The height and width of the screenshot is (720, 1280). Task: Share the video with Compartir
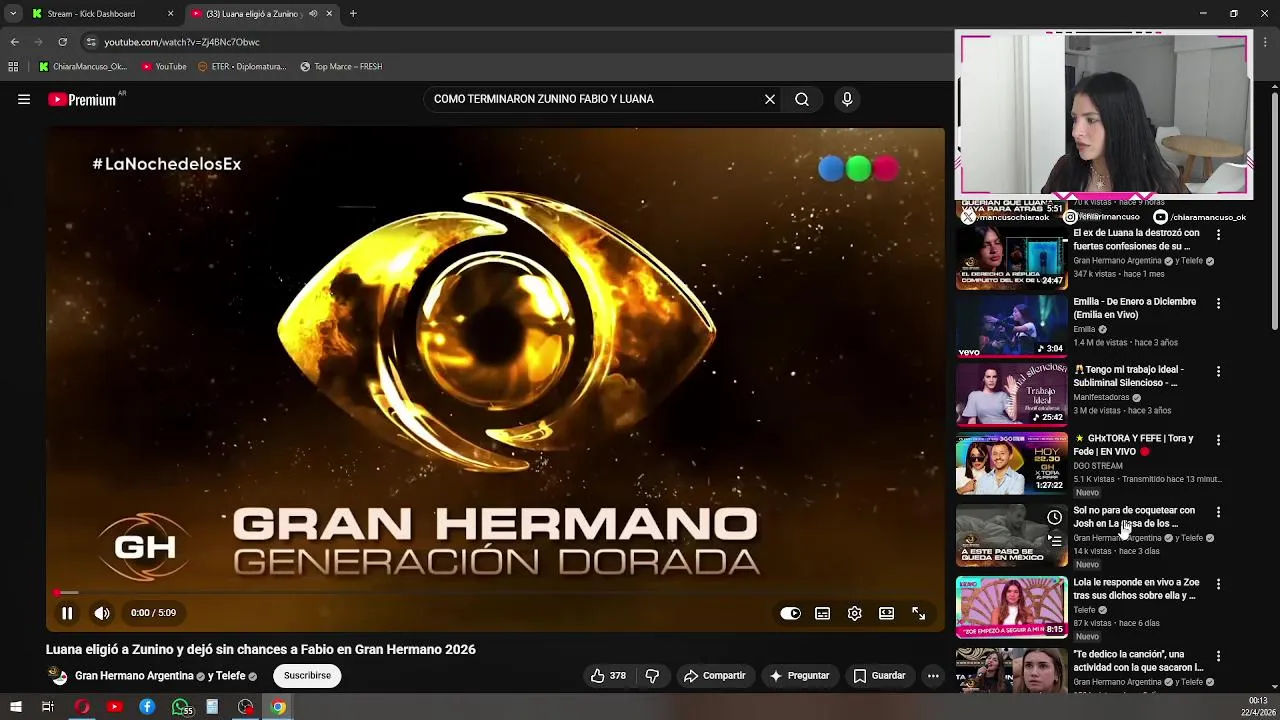715,675
